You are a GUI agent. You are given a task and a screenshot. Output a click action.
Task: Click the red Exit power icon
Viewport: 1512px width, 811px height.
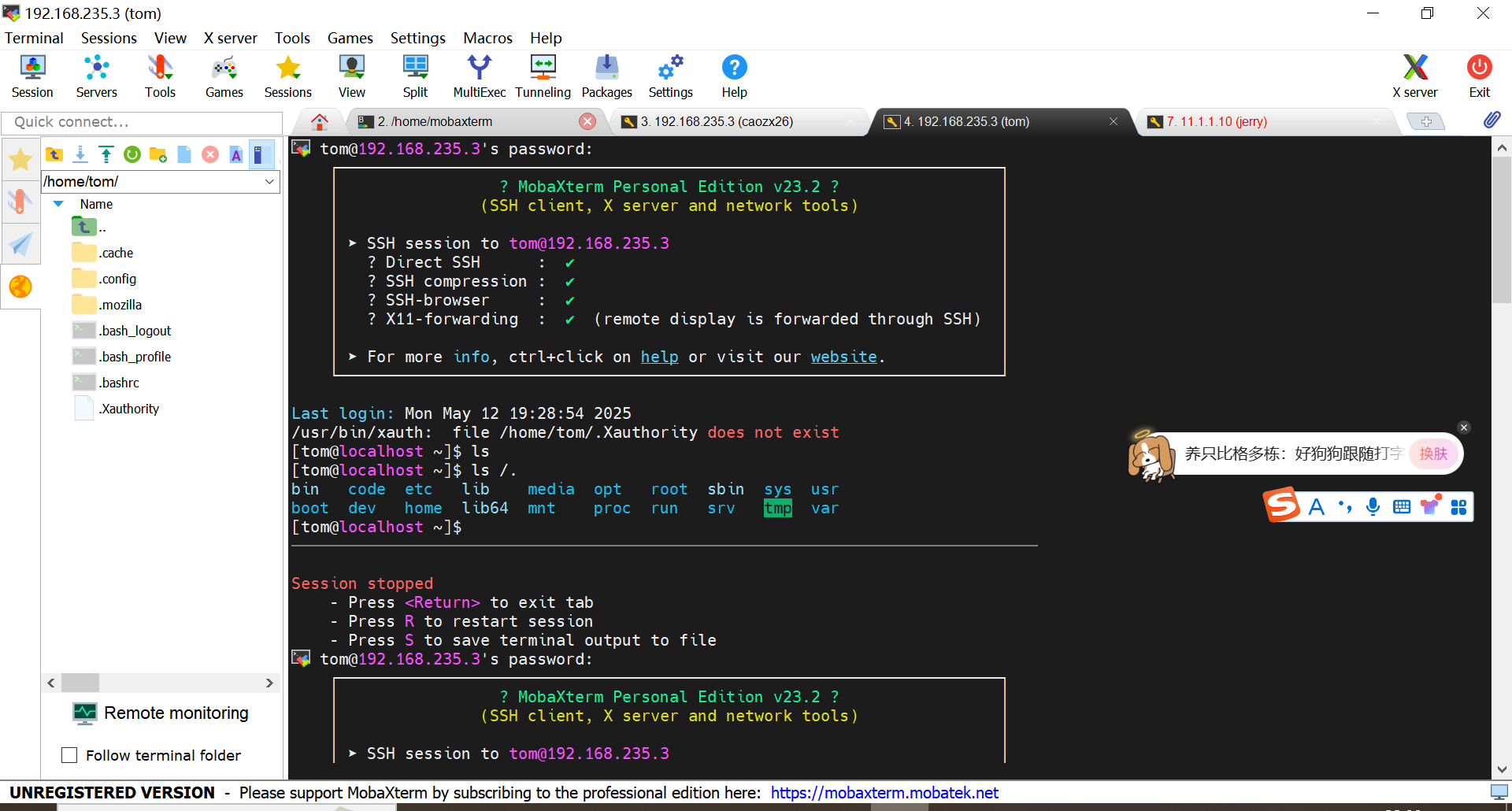[1479, 76]
